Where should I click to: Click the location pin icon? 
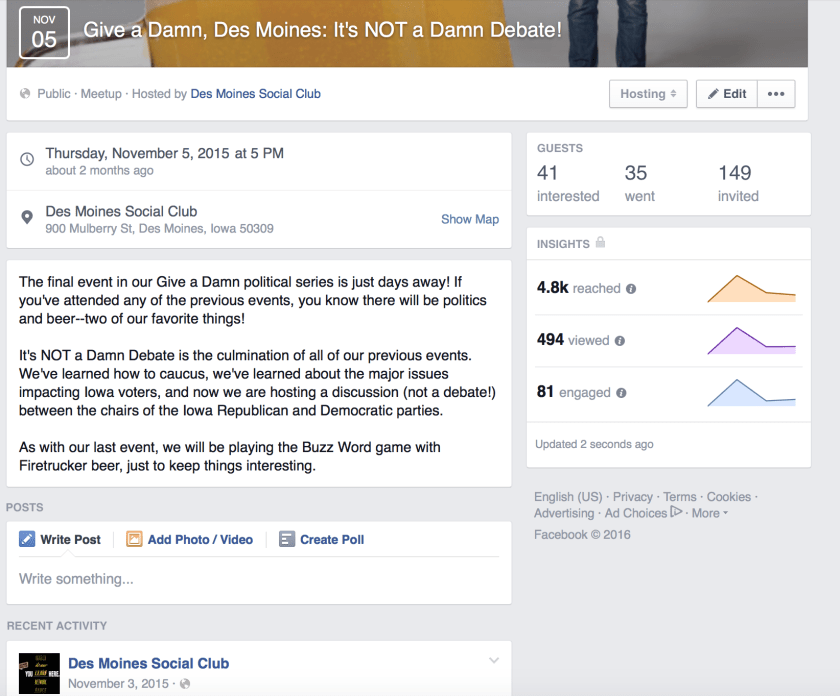coord(27,219)
